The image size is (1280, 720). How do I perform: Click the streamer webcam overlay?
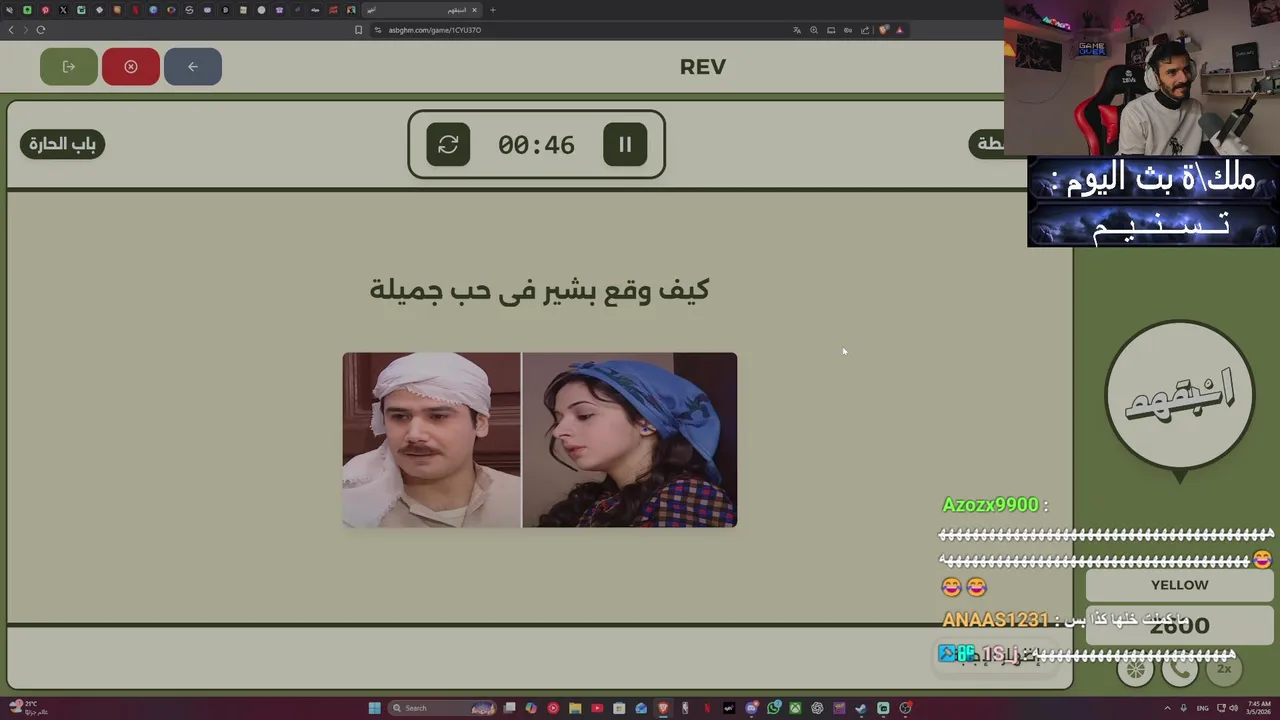click(x=1142, y=78)
